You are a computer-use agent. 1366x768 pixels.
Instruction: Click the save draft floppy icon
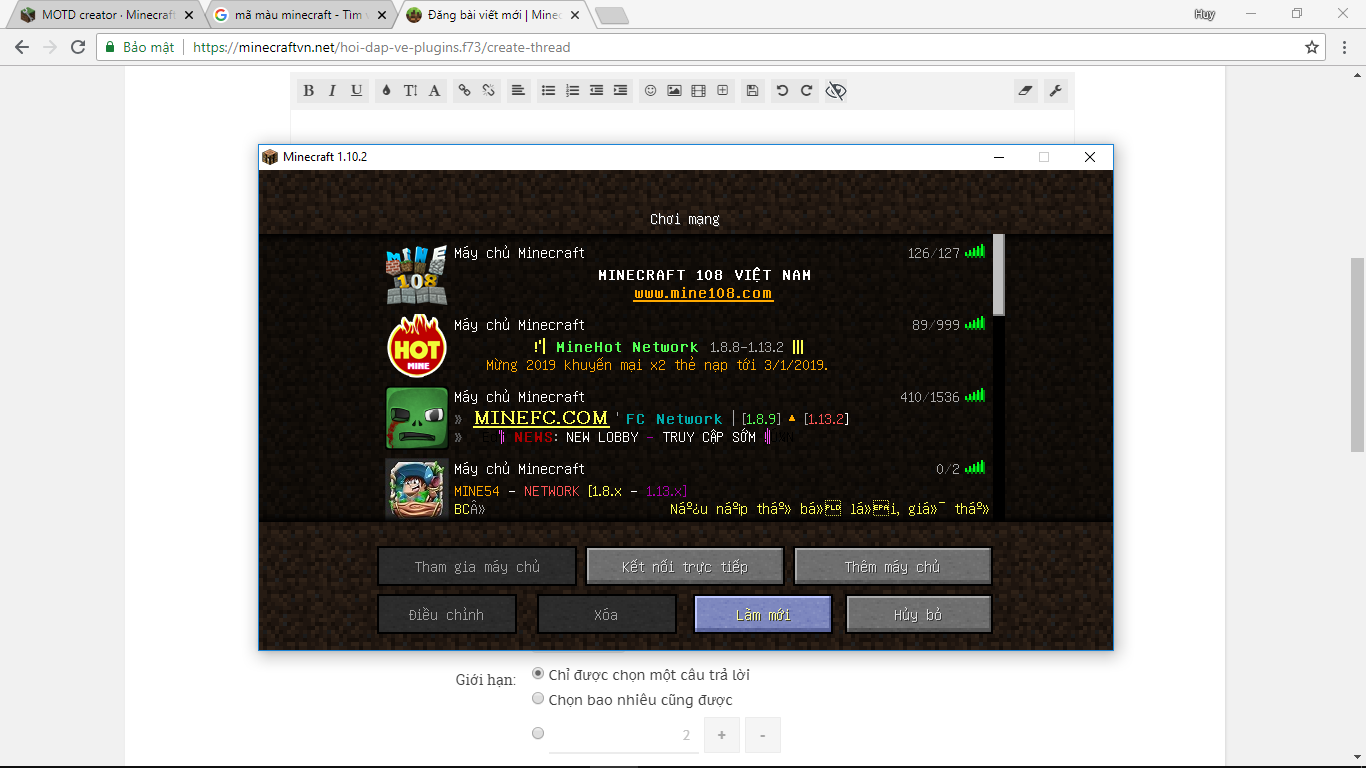[752, 91]
